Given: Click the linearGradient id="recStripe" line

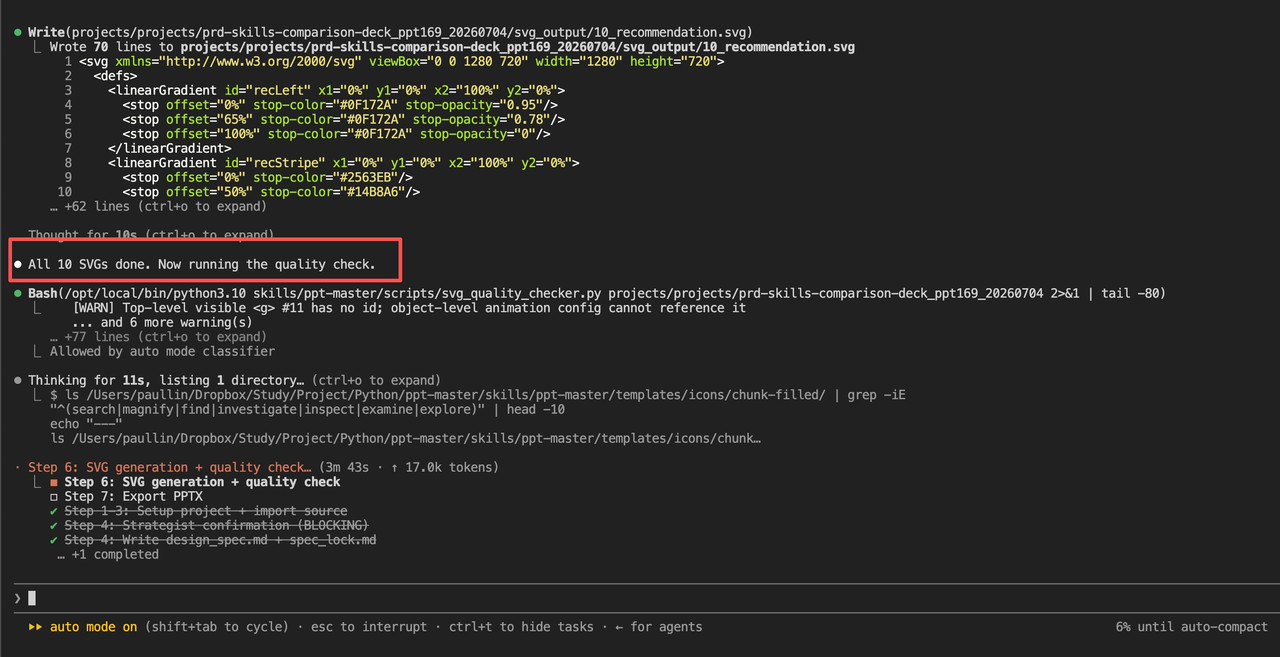Looking at the screenshot, I should pos(343,163).
